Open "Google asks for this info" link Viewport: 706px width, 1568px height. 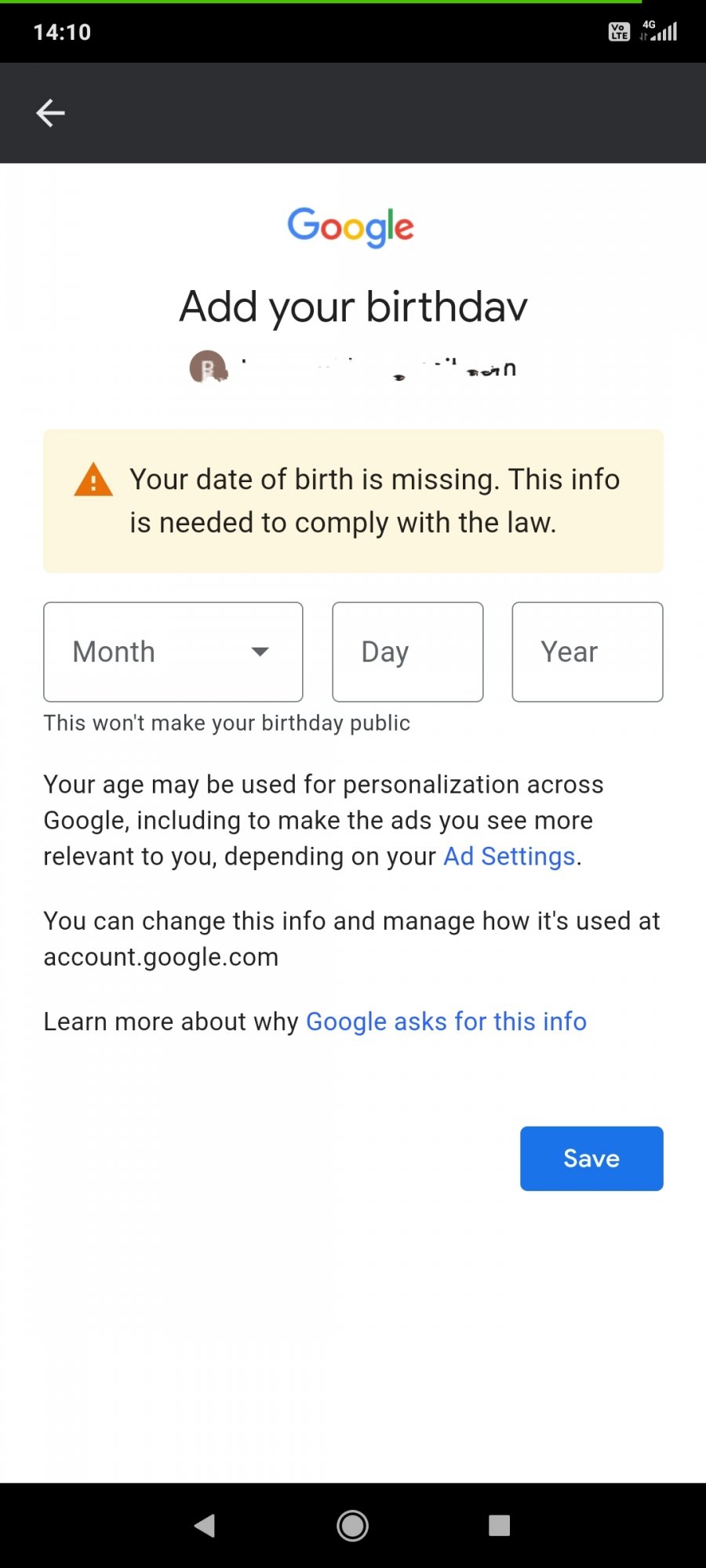point(446,1022)
